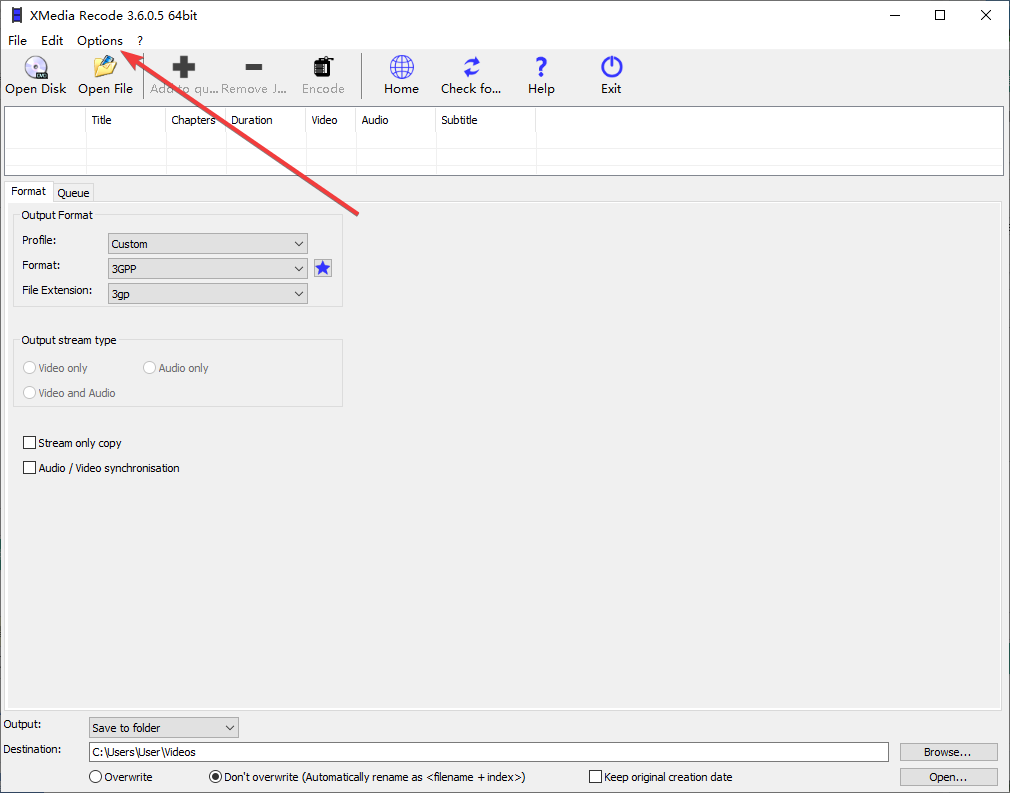Image resolution: width=1010 pixels, height=793 pixels.
Task: Open the Format dropdown showing 3GPP
Action: coord(207,269)
